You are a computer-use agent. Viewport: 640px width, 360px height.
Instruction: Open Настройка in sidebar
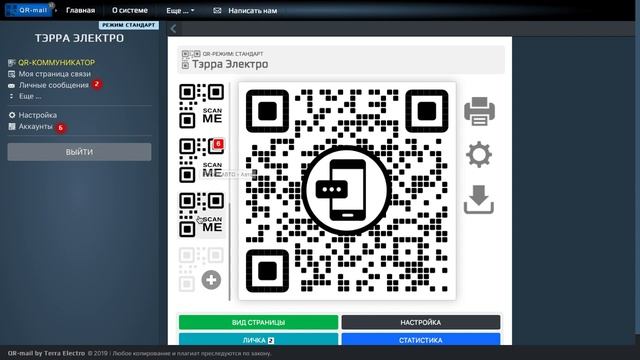[x=38, y=115]
